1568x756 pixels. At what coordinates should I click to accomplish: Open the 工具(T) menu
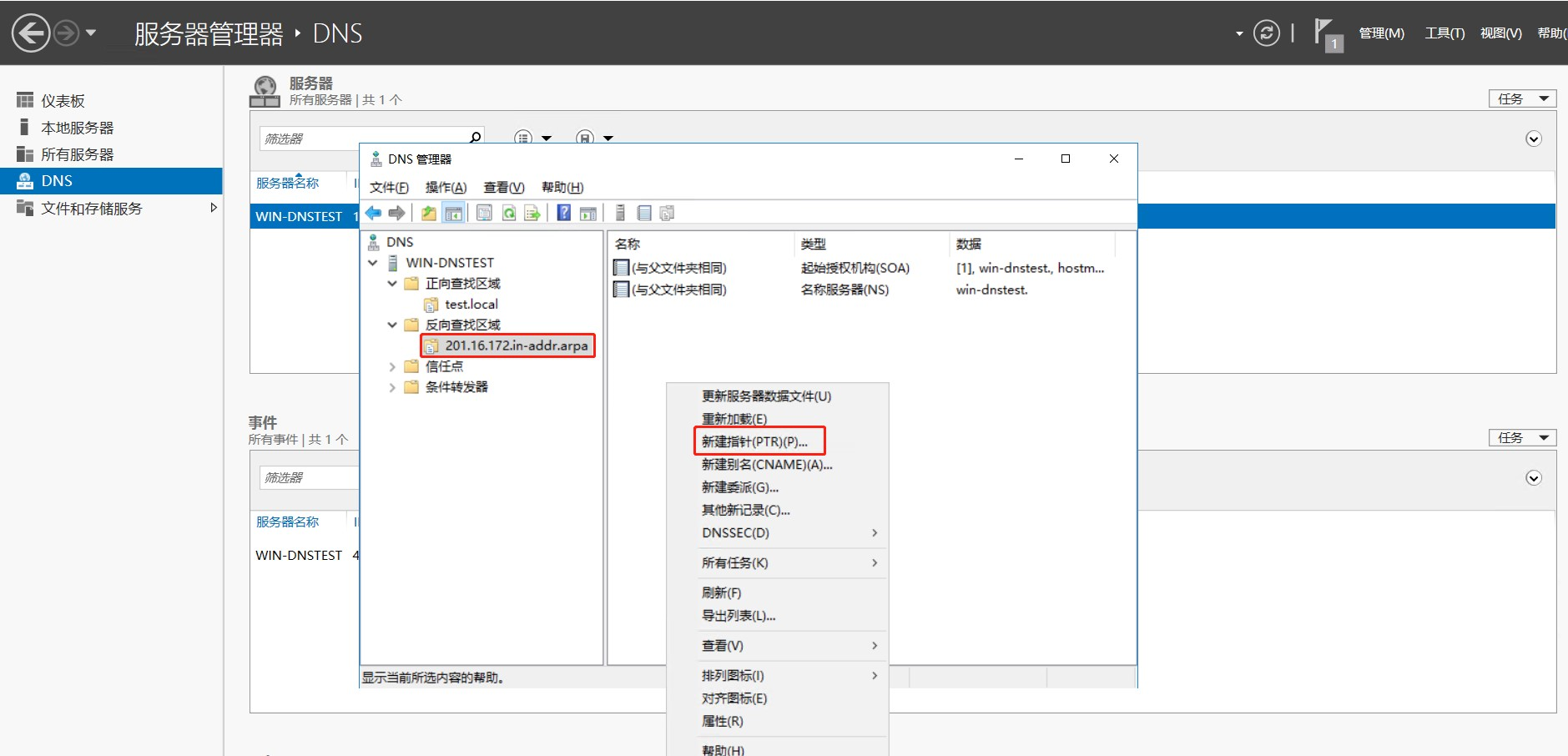tap(1444, 33)
